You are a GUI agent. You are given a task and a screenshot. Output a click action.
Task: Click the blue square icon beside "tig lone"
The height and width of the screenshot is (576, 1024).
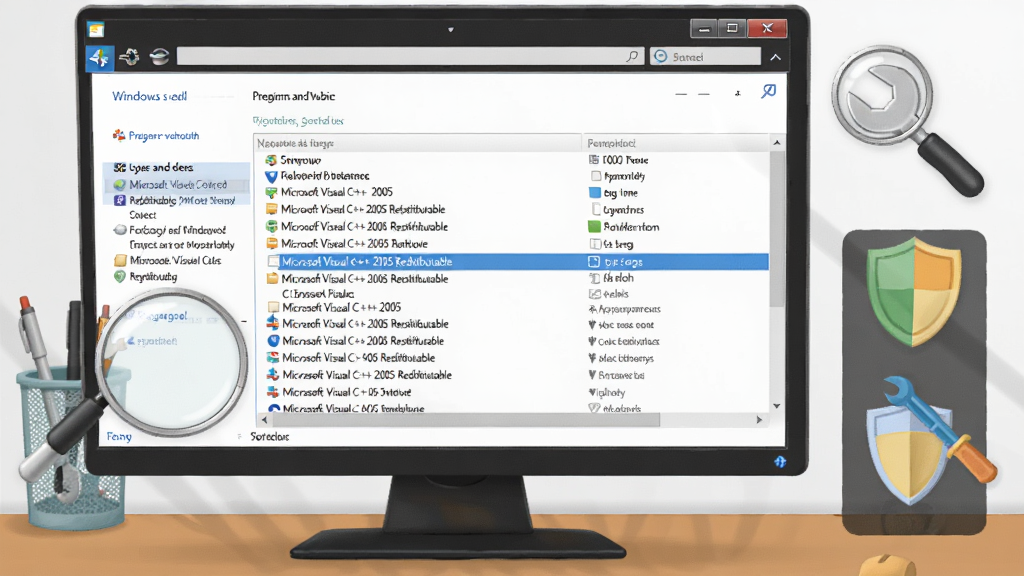[594, 193]
